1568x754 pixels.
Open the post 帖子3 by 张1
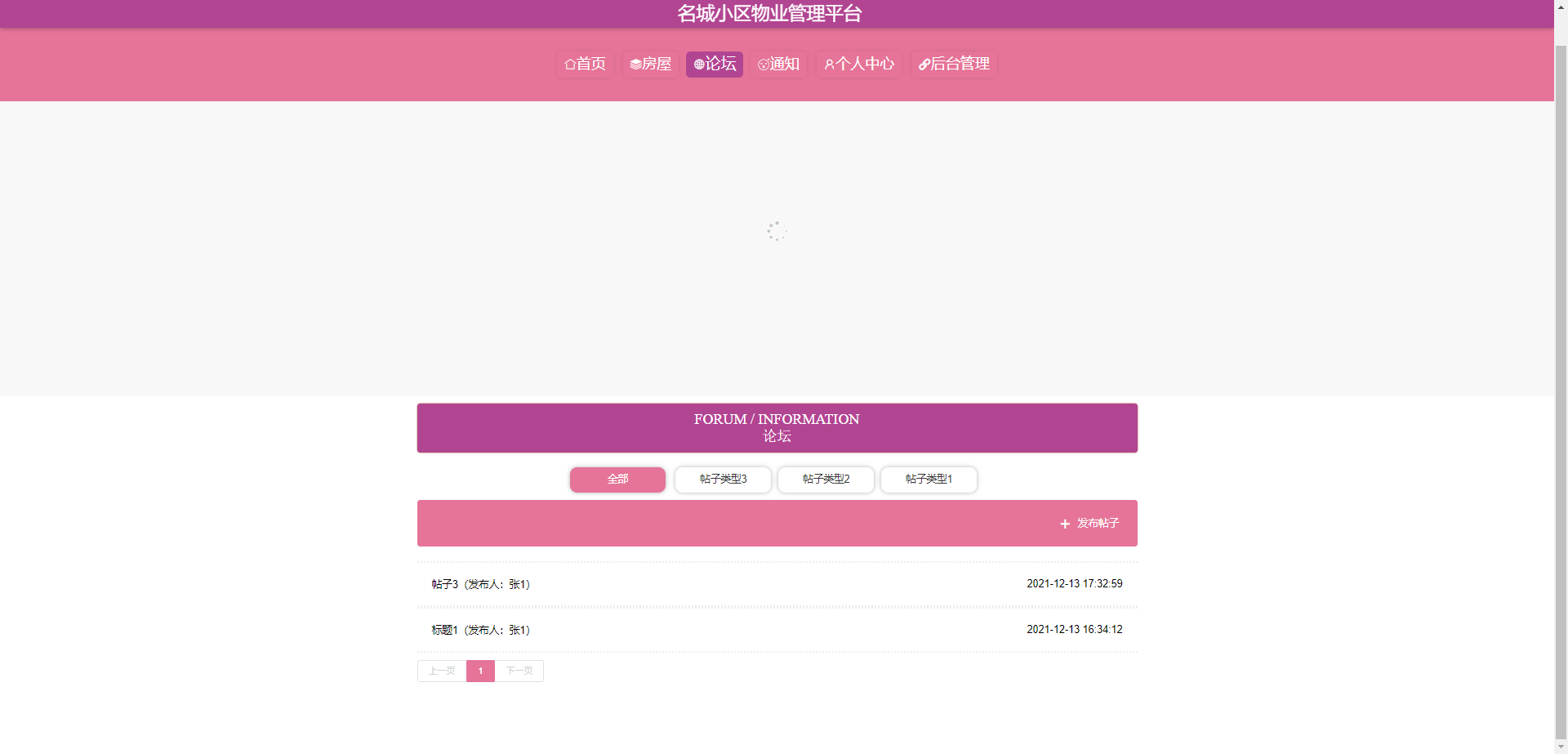tap(481, 584)
